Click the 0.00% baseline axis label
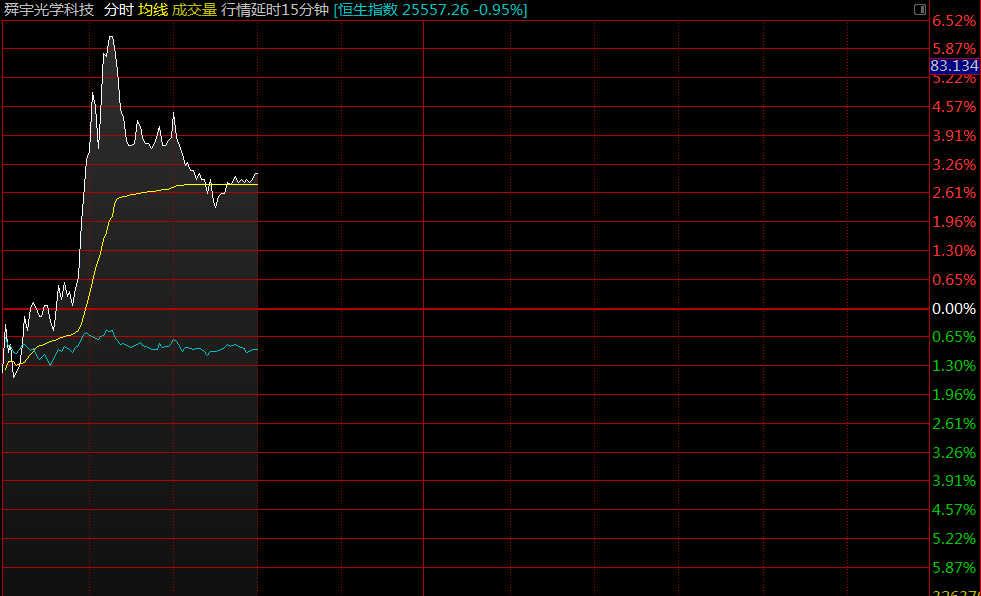This screenshot has width=981, height=596. [953, 309]
